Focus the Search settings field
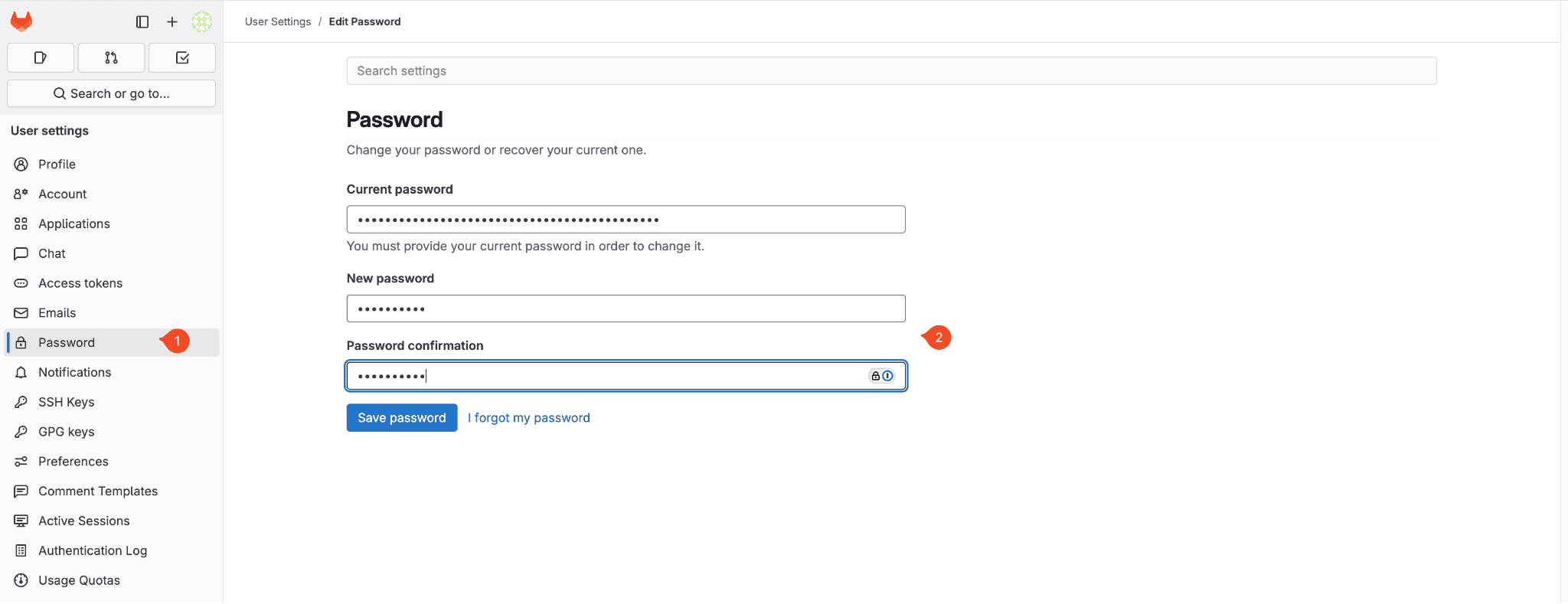 pyautogui.click(x=891, y=70)
